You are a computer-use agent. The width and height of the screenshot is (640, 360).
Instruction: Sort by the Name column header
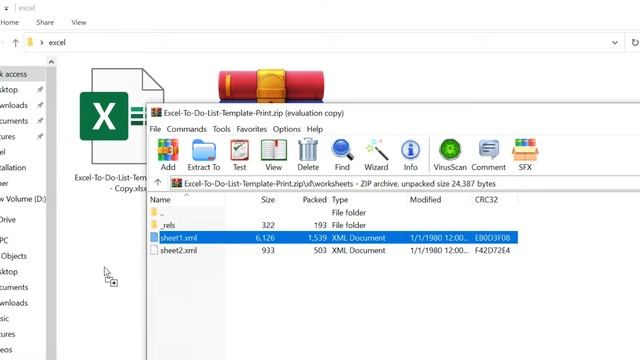click(160, 200)
